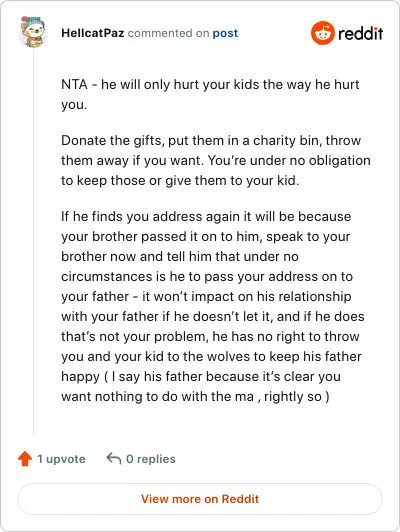The width and height of the screenshot is (400, 532).
Task: Open HellcatPaz's avatar image
Action: click(x=33, y=32)
